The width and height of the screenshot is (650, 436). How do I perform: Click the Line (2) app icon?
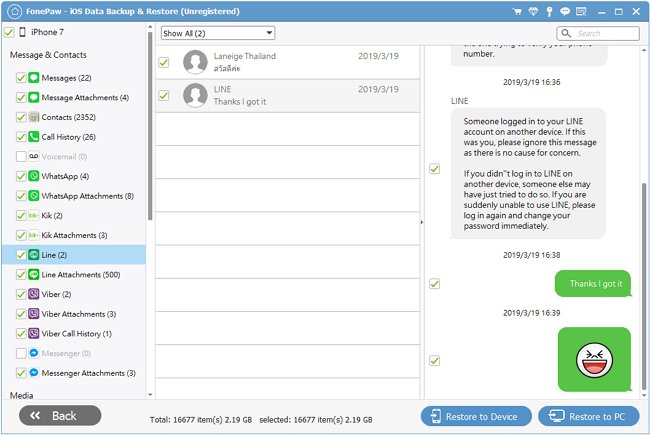tap(34, 255)
